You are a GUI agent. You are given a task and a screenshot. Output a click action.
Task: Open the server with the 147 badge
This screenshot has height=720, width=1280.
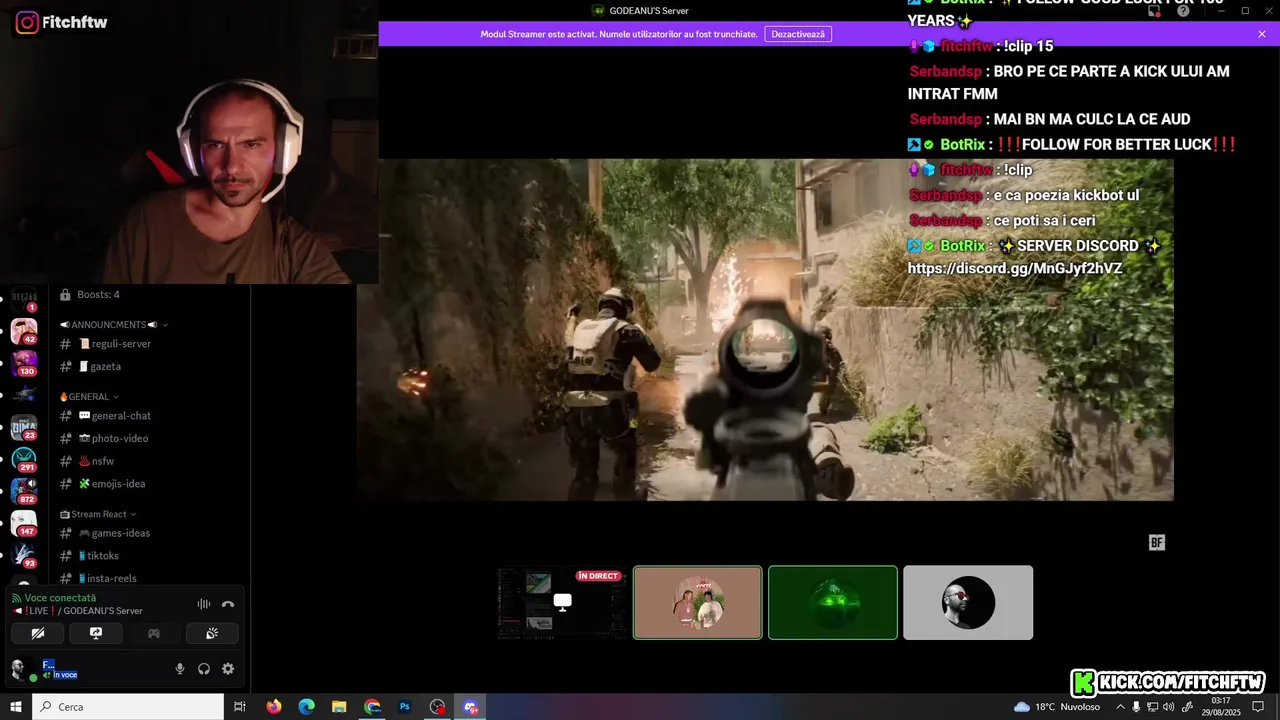click(24, 523)
